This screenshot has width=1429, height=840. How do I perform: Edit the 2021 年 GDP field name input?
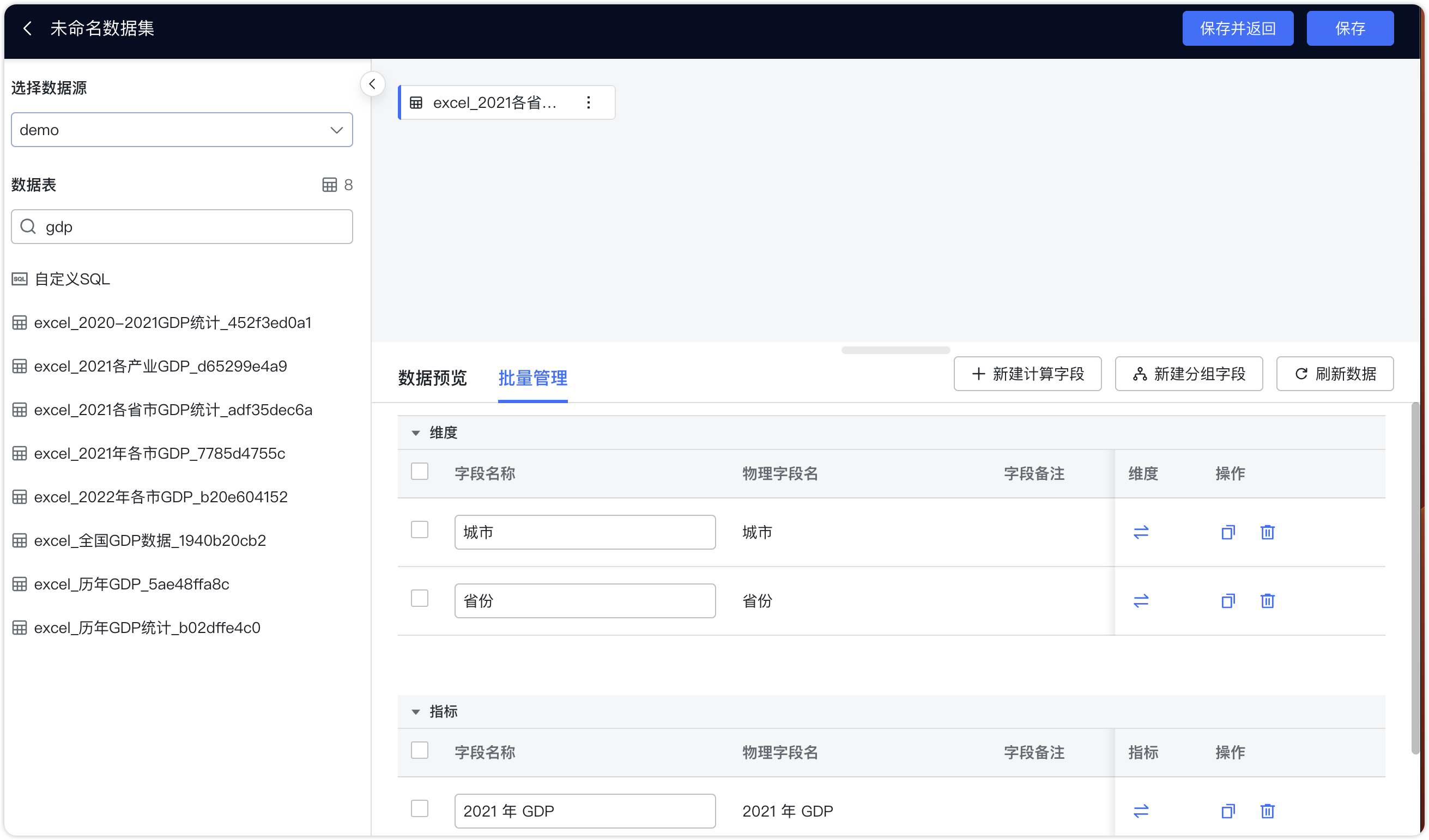click(x=585, y=811)
